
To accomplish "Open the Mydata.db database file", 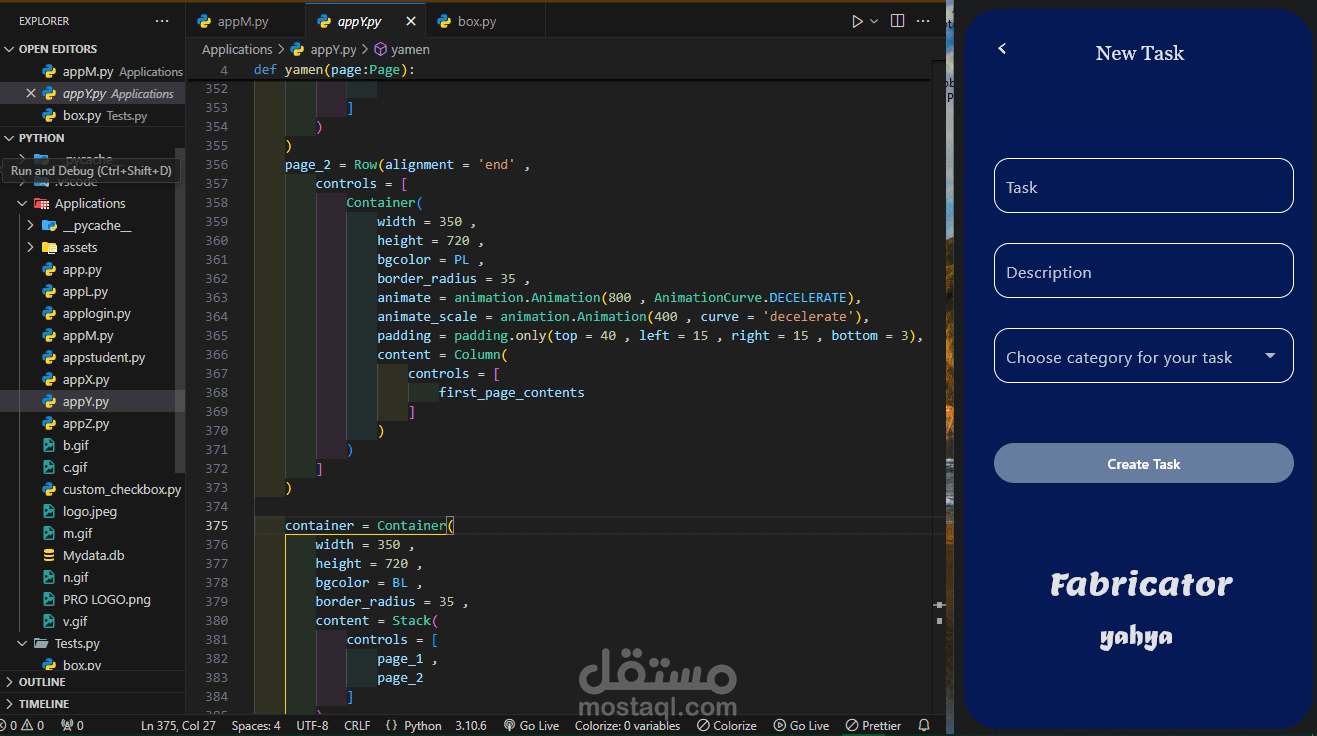I will click(93, 556).
